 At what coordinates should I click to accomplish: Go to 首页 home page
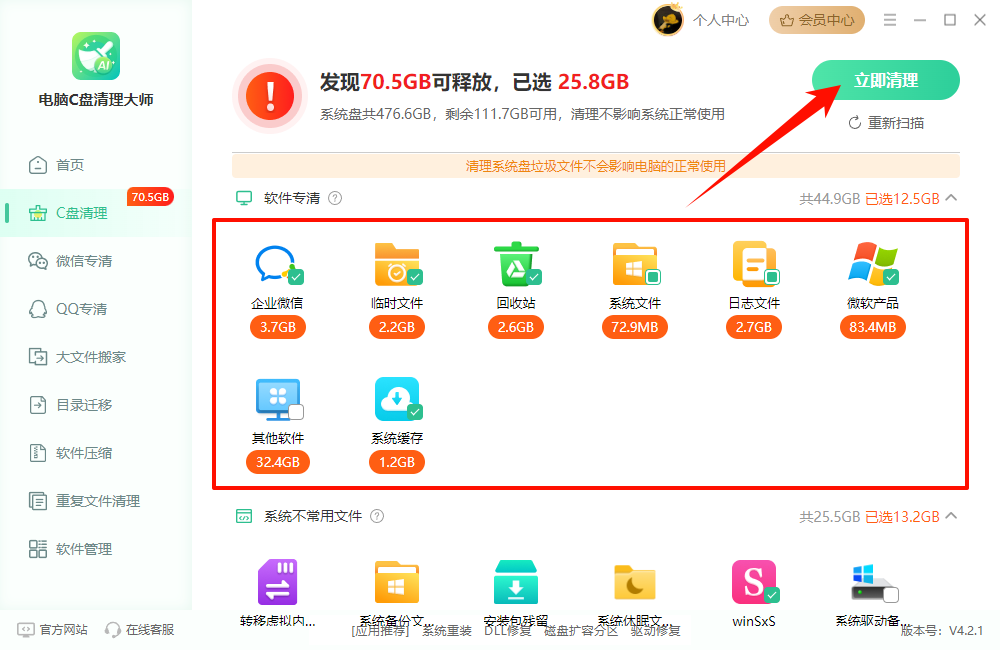click(x=57, y=165)
